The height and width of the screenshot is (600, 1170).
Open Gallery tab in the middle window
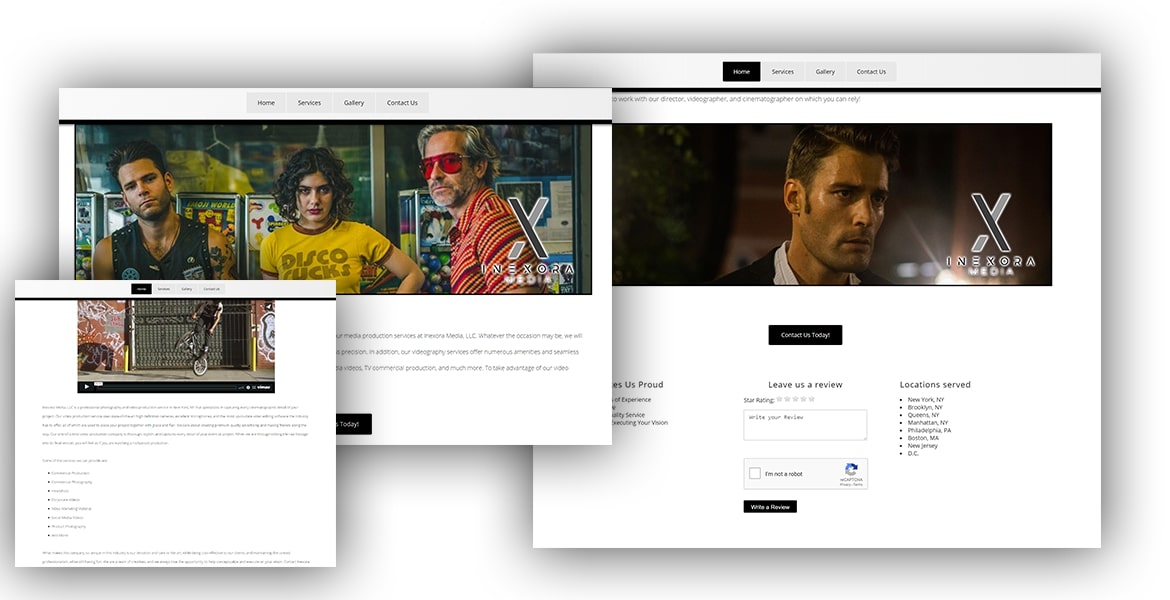354,103
